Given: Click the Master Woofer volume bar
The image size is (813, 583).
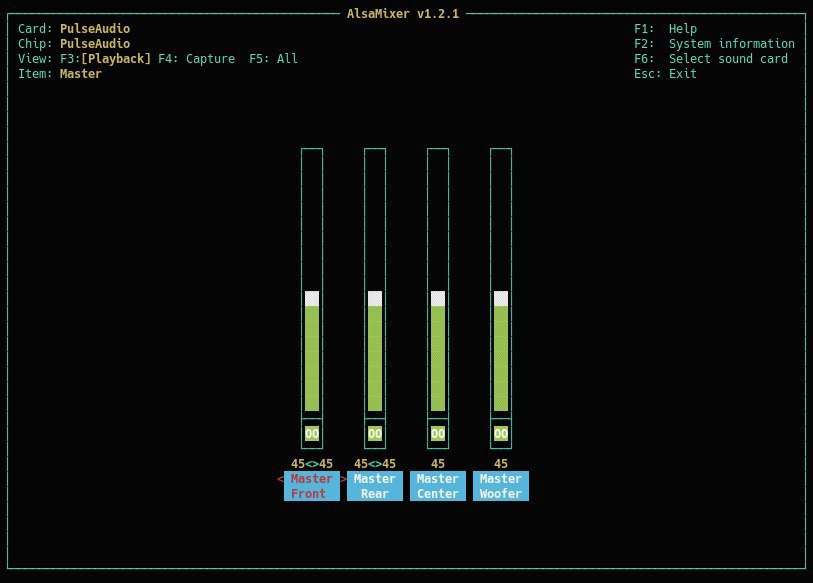Looking at the screenshot, I should pos(501,350).
